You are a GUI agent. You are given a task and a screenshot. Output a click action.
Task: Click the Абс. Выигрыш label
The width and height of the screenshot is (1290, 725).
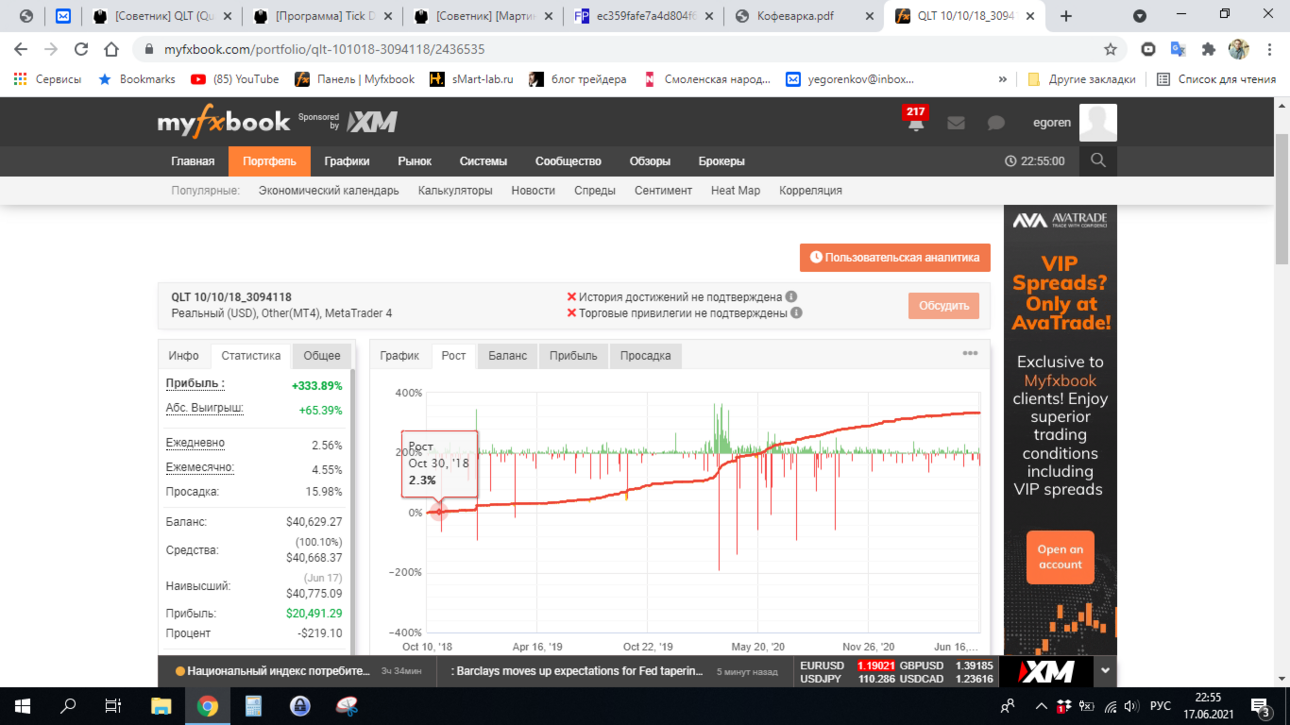click(x=204, y=408)
